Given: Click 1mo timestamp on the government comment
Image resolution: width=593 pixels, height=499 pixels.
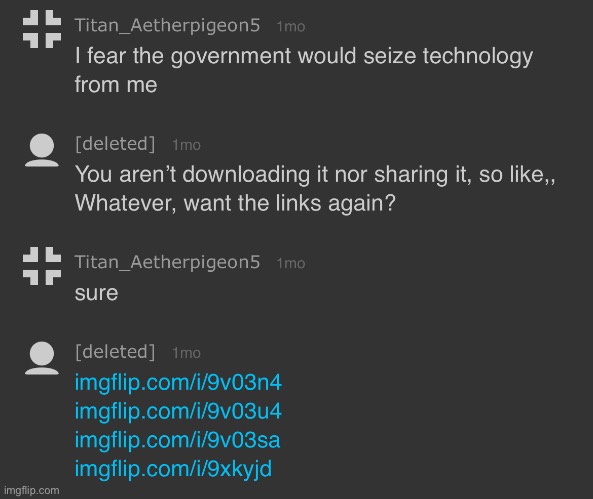Looking at the screenshot, I should [x=290, y=26].
